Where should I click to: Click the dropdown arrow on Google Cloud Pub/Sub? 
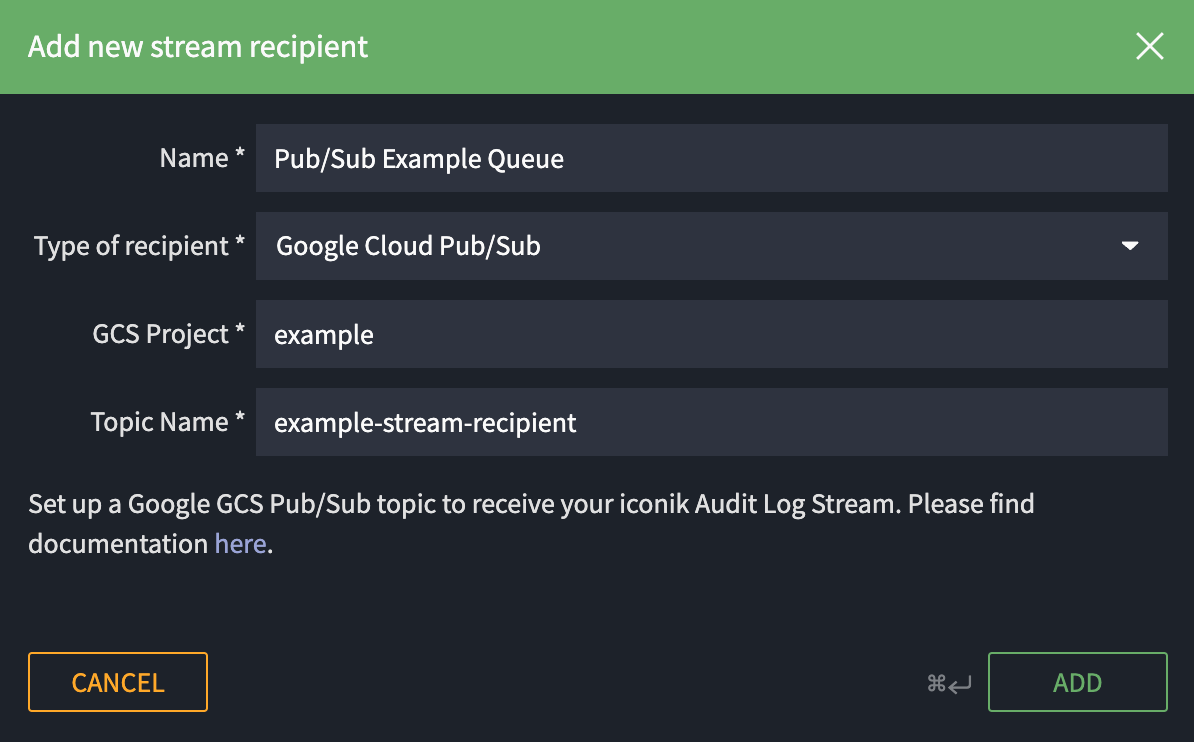[1129, 246]
